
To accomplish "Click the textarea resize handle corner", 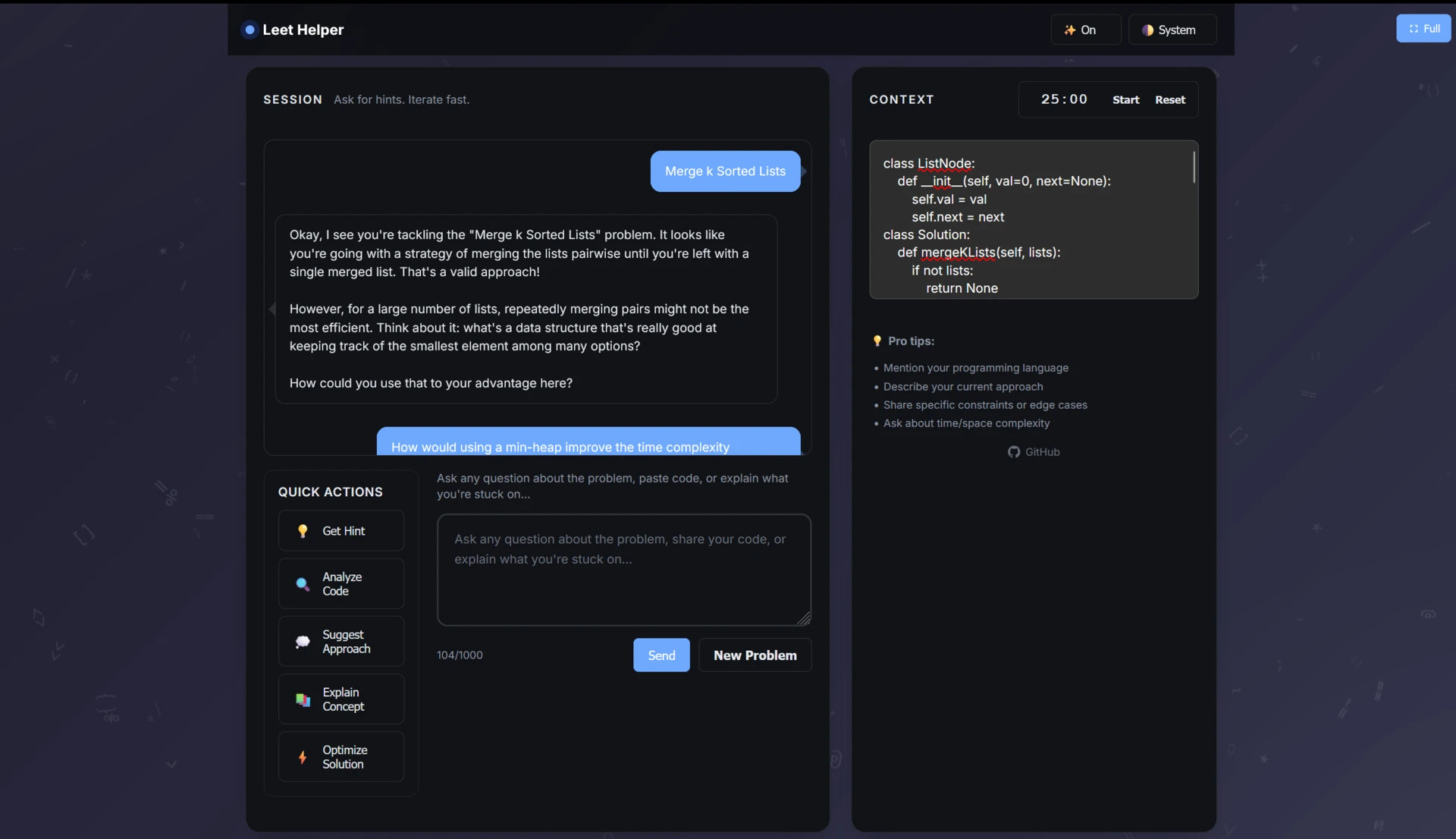I will pos(805,619).
